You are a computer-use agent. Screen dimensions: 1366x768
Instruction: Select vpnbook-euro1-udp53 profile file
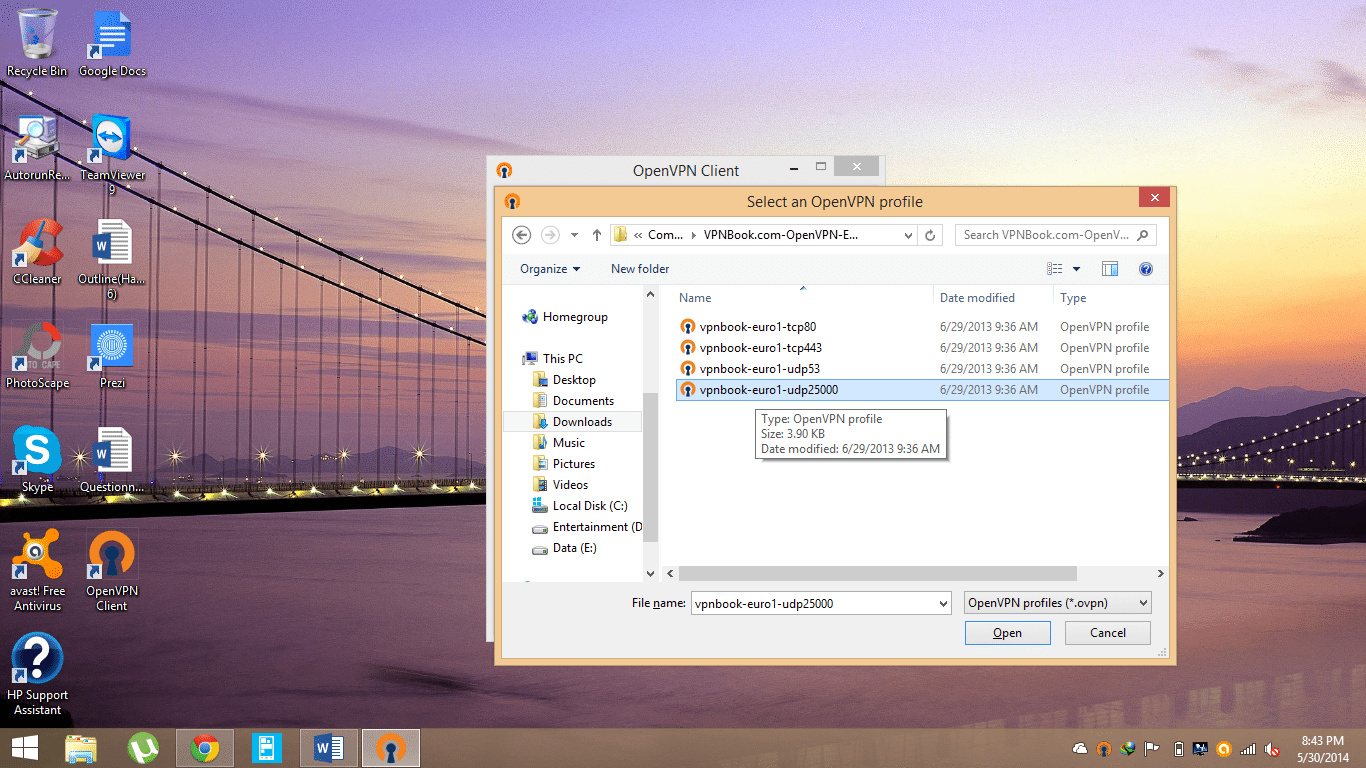point(759,369)
